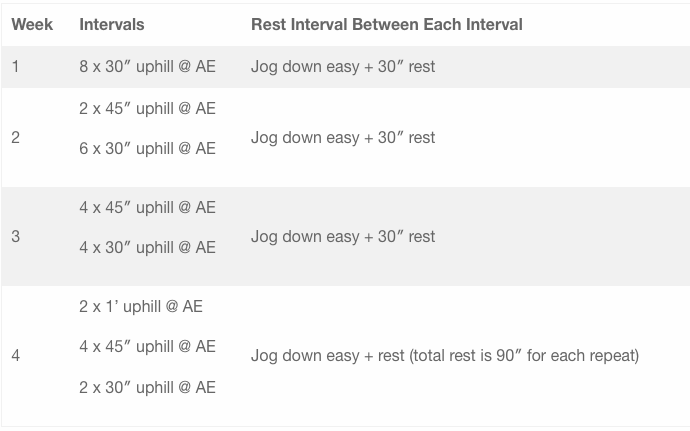Select the week 2 rest interval text
Screen dimensions: 690x431
[x=343, y=137]
